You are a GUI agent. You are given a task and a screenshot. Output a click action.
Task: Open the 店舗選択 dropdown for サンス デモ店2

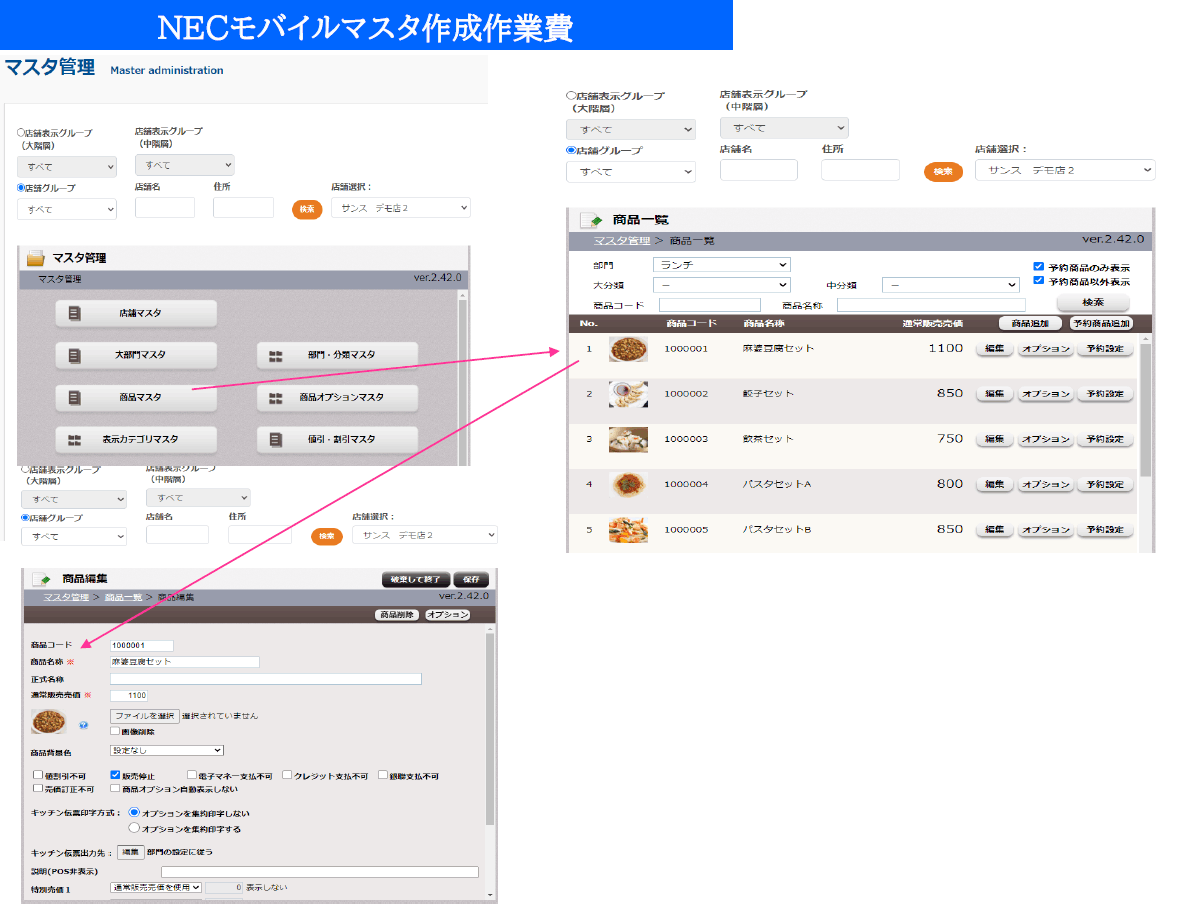(1064, 169)
